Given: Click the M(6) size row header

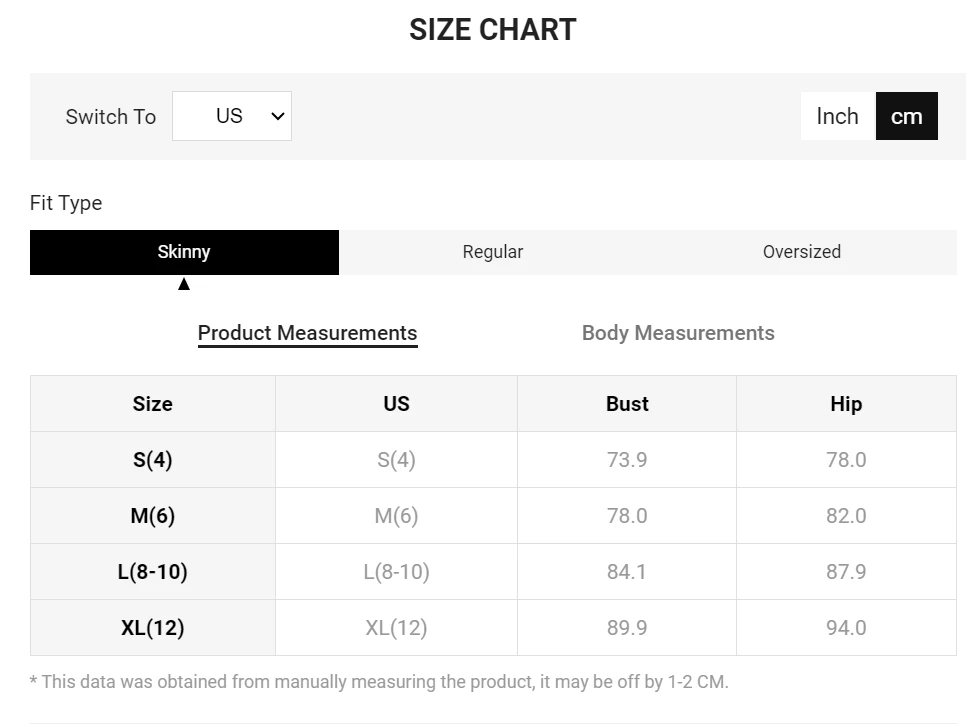Looking at the screenshot, I should [x=152, y=516].
